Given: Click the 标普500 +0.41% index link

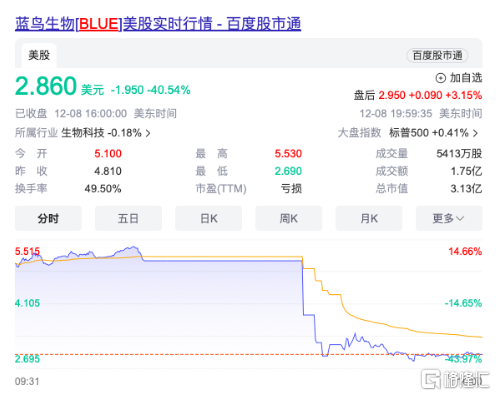Looking at the screenshot, I should [x=429, y=133].
